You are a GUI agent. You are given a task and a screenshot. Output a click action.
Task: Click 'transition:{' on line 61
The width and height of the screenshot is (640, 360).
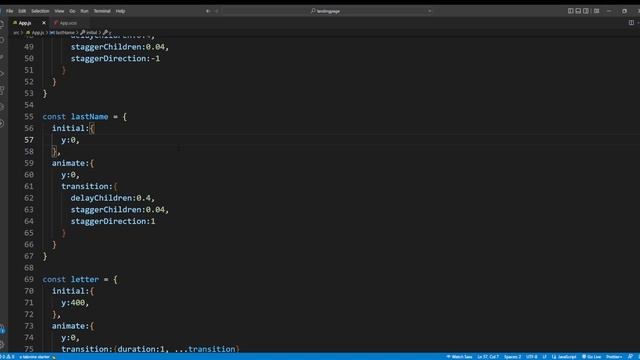[x=89, y=187]
